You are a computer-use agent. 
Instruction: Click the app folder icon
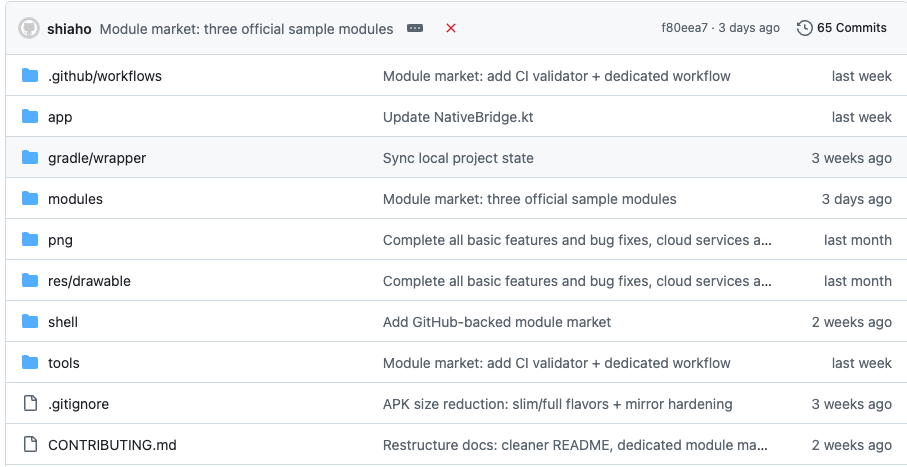click(x=30, y=117)
